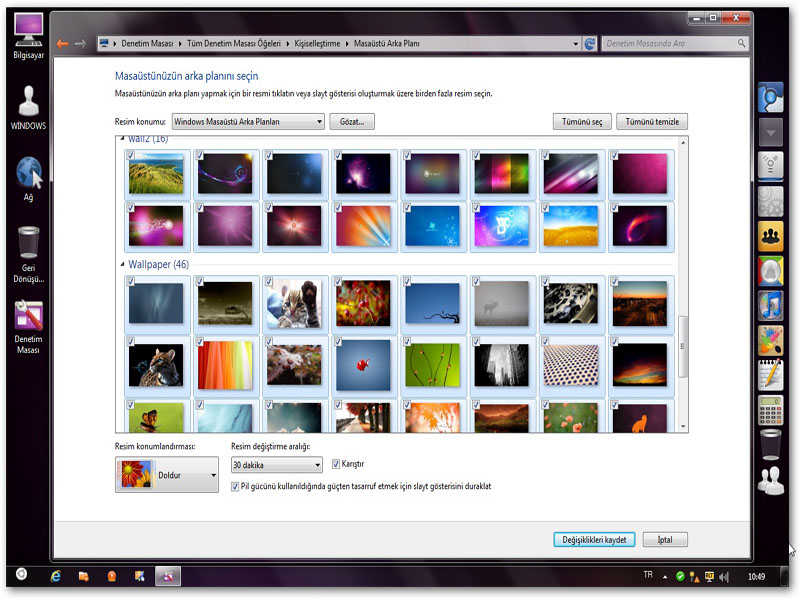Open the Doldur picture position dropdown
The image size is (800, 600).
click(167, 476)
